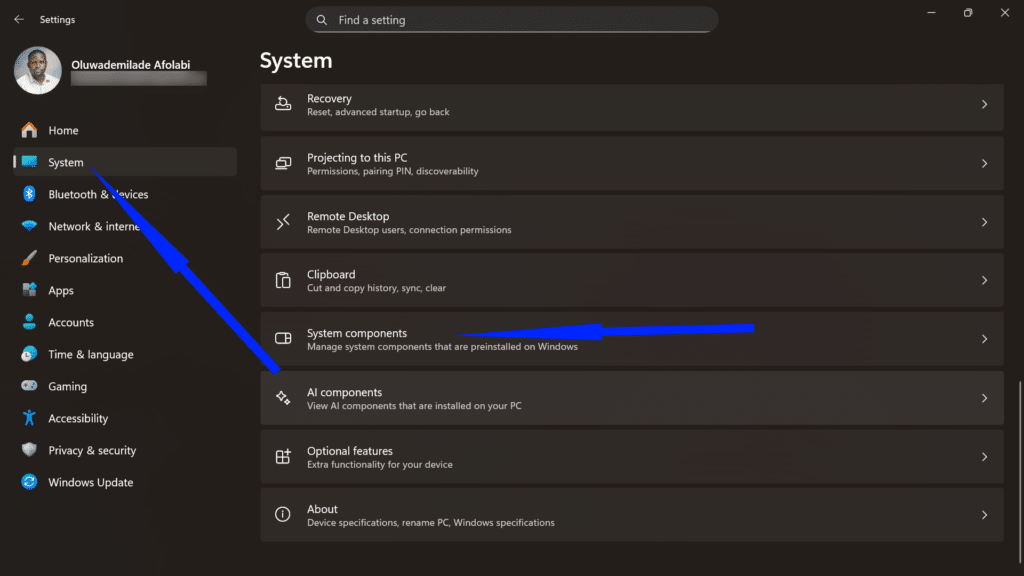
Task: Open Privacy & security shield icon
Action: point(30,450)
